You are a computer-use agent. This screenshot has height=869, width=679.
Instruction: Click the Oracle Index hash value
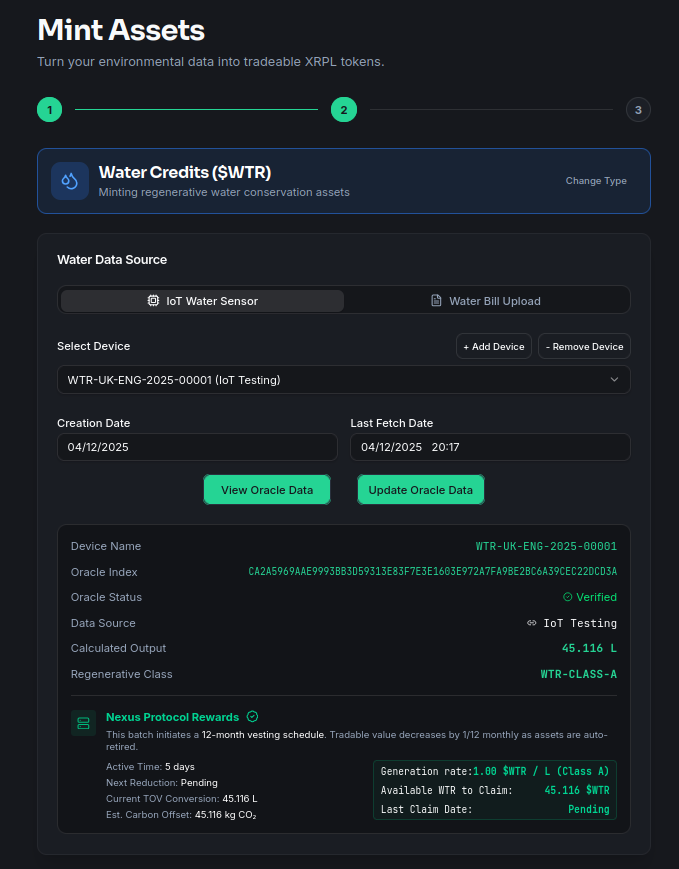(432, 571)
